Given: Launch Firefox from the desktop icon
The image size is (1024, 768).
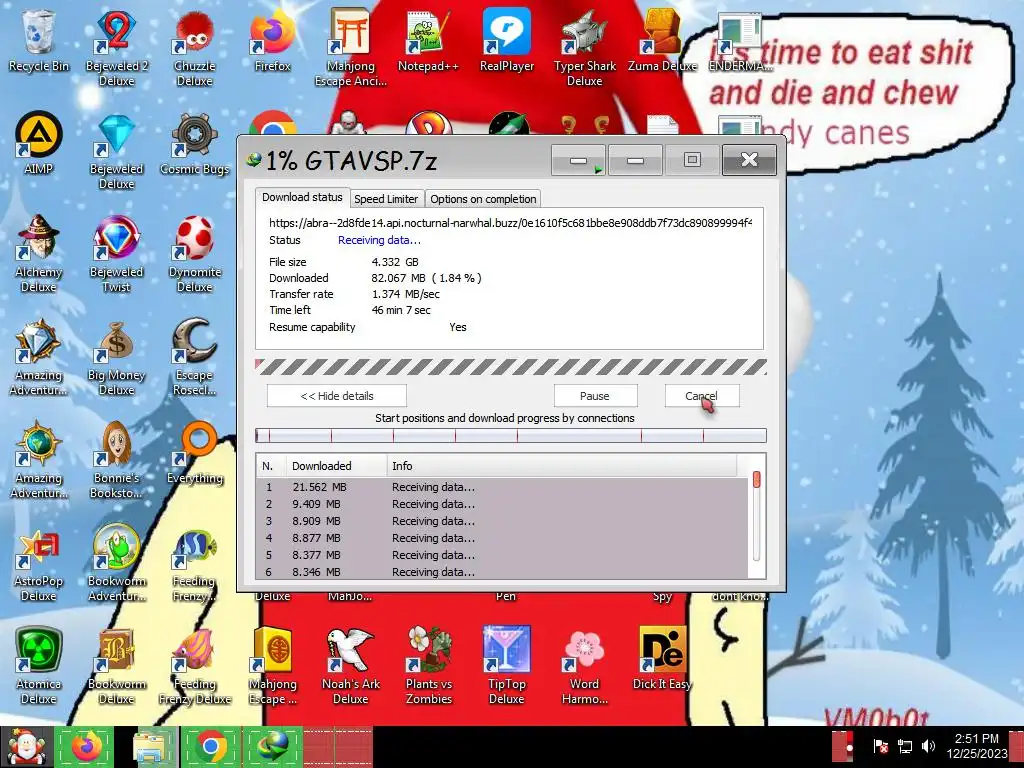Looking at the screenshot, I should [x=272, y=40].
